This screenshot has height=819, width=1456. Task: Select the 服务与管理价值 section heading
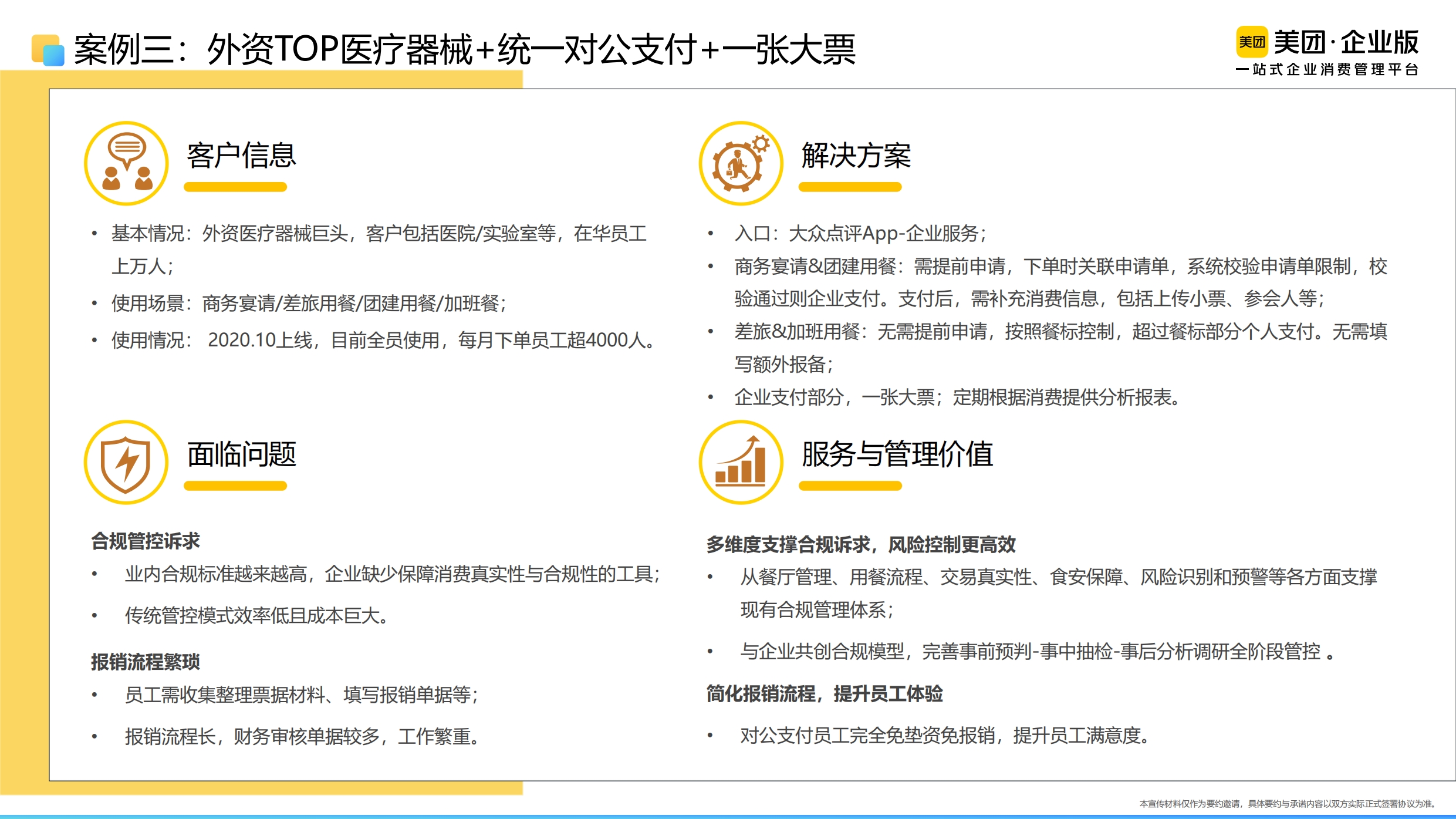point(897,454)
